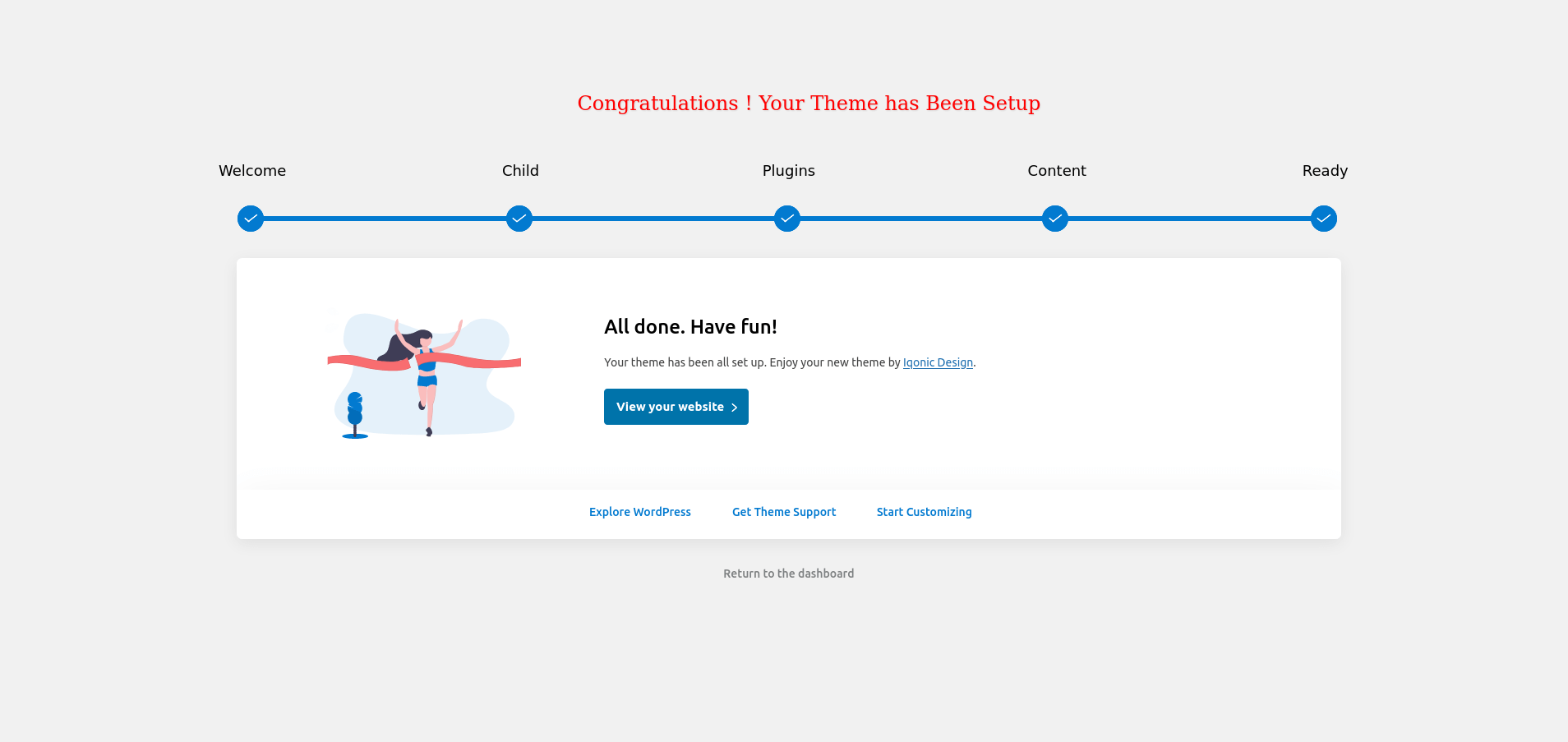
Task: Click the Welcome step checkmark circle
Action: [x=251, y=219]
